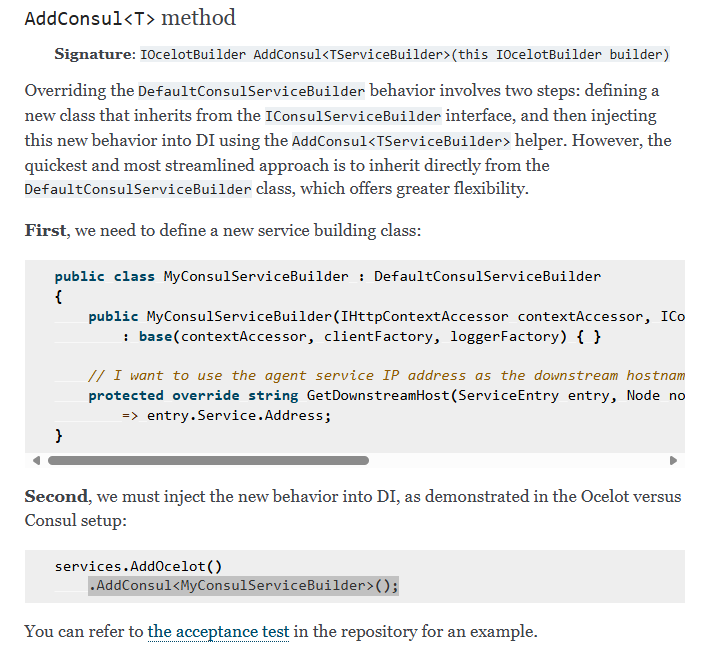This screenshot has width=712, height=656.
Task: Click the base(contextAccessor, clientFactory, loggerFactory) line
Action: (362, 336)
